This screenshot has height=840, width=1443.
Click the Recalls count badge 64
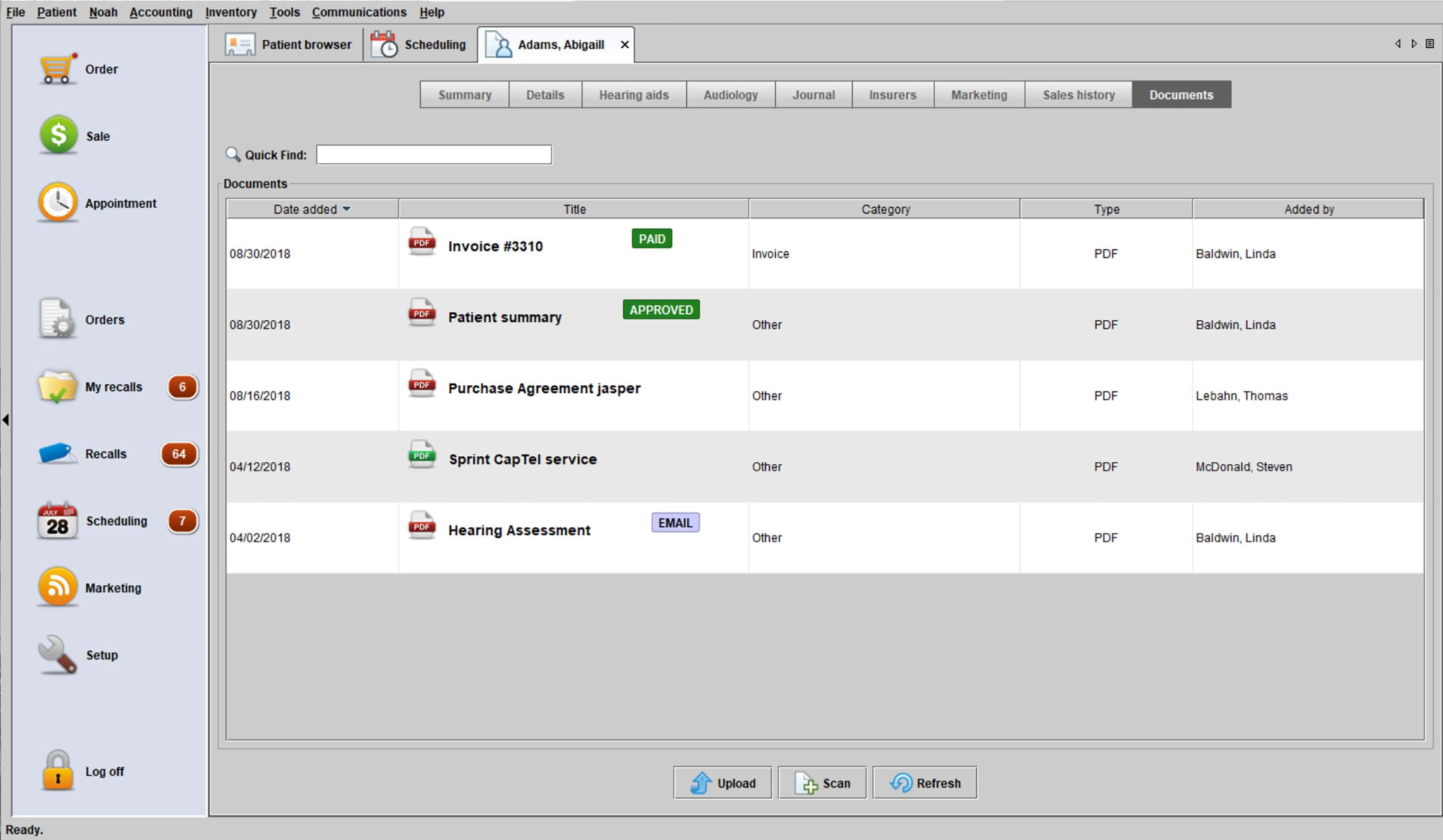coord(179,454)
